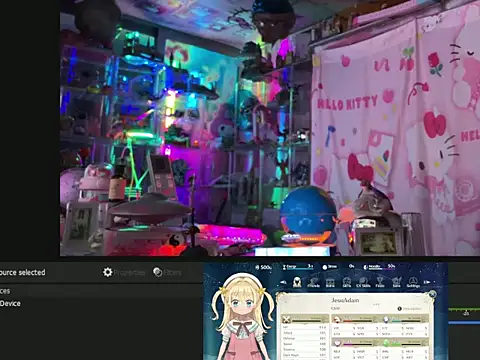Screen dimensions: 480x360
Task: Click the Description info button
Action: (410, 309)
